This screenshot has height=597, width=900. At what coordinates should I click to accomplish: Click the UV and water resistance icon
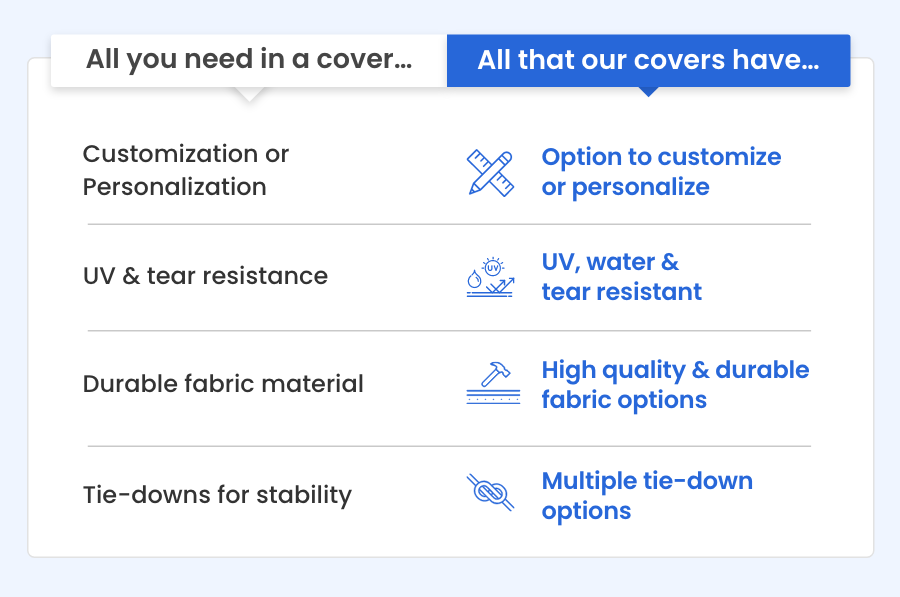coord(490,277)
